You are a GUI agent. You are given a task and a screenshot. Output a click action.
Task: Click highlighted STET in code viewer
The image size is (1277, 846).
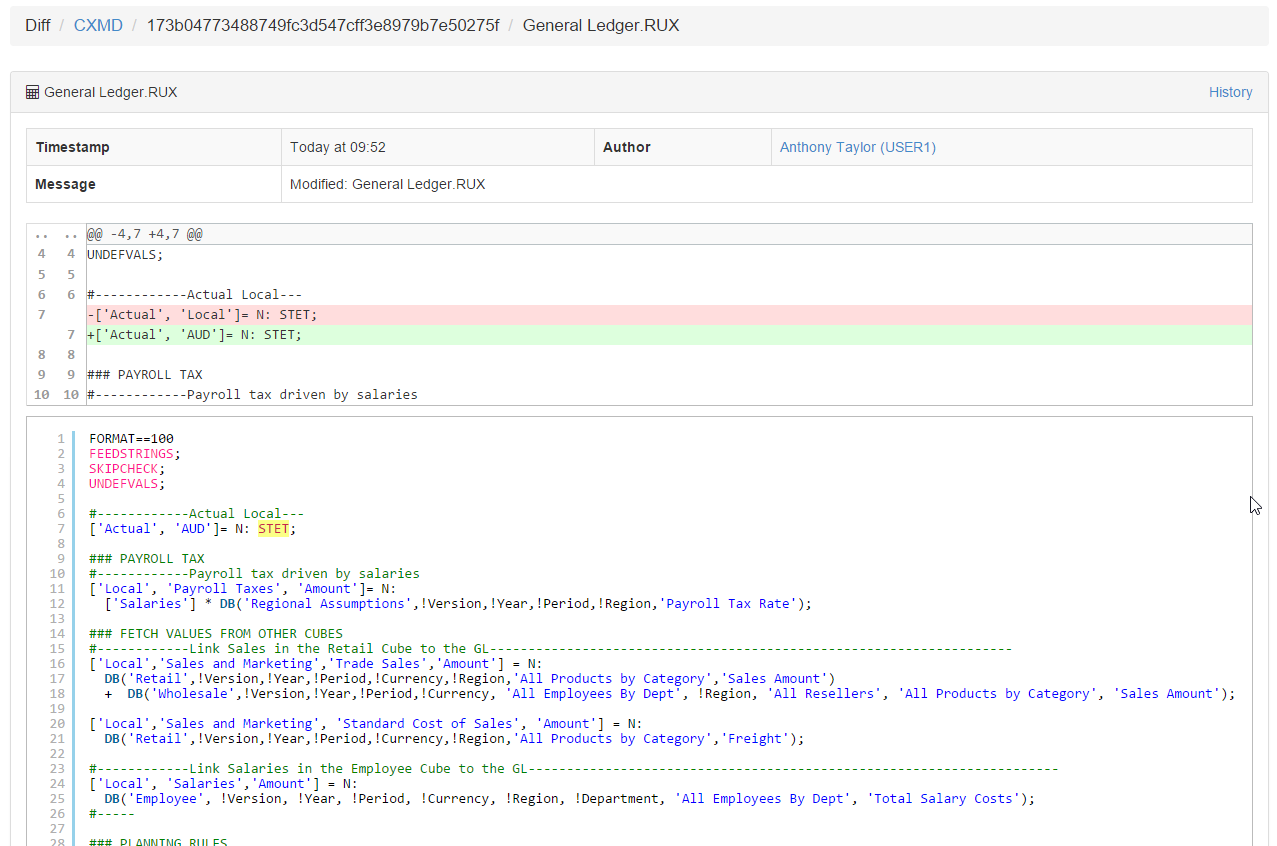click(x=273, y=528)
